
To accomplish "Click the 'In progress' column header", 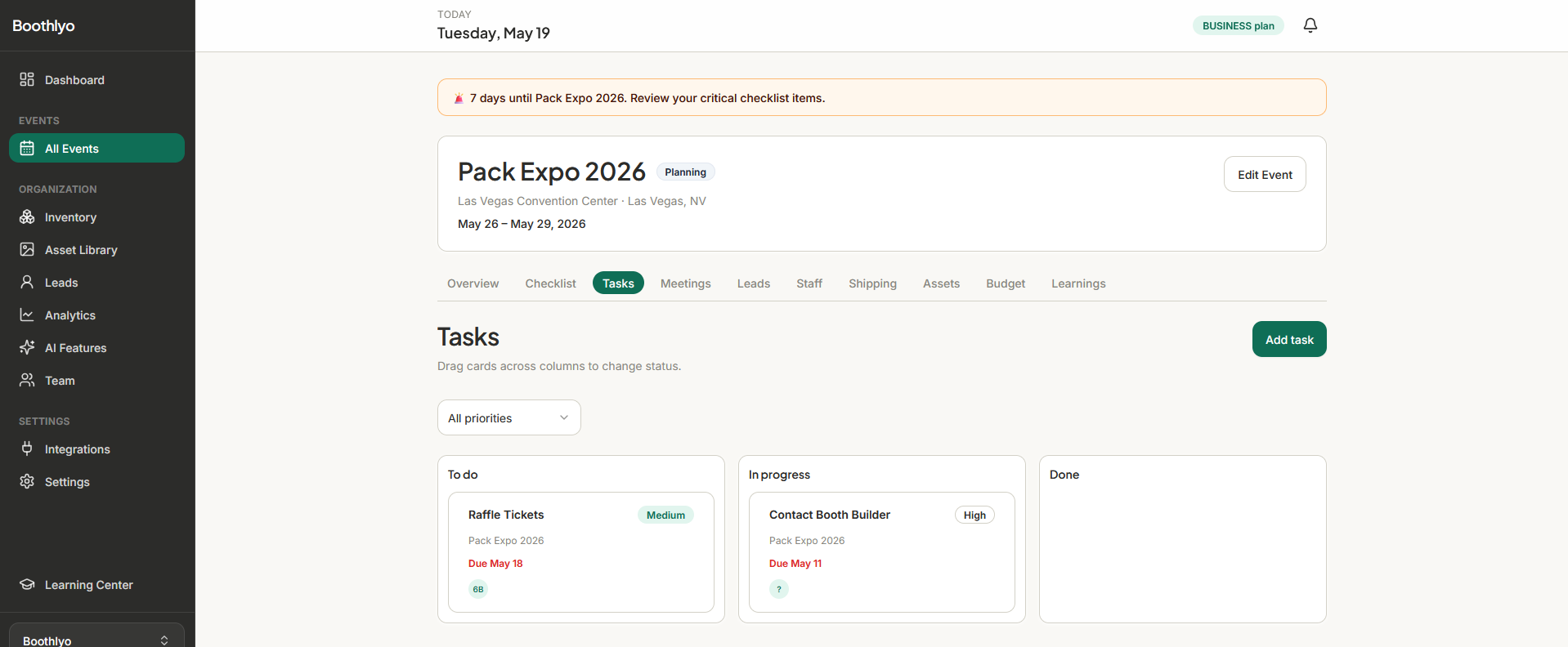I will click(779, 475).
